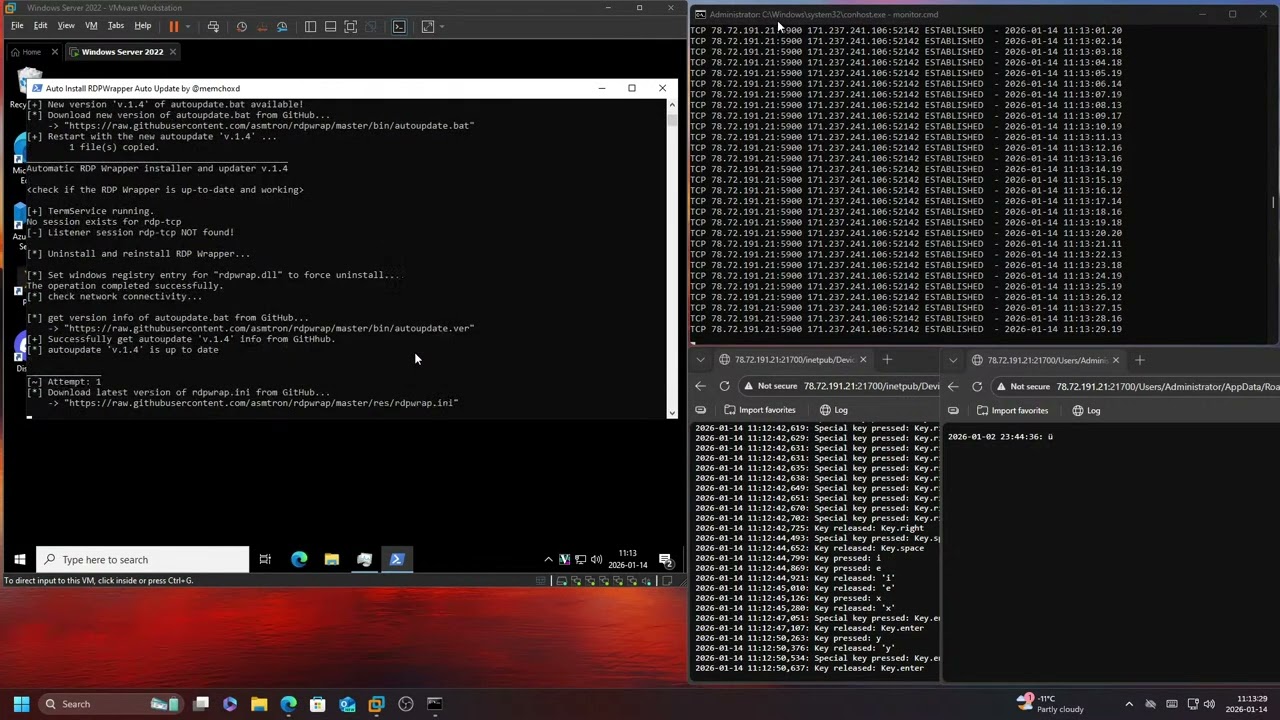The width and height of the screenshot is (1280, 720).
Task: Open Microsoft Store on host taskbar
Action: point(317,704)
